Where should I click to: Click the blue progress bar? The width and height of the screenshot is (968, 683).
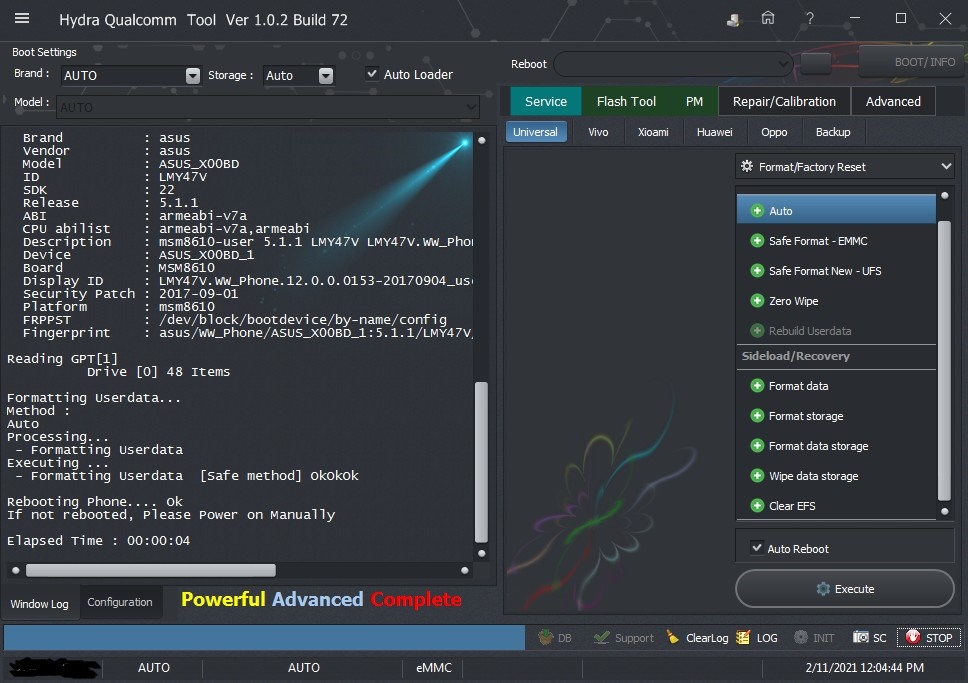pos(264,637)
